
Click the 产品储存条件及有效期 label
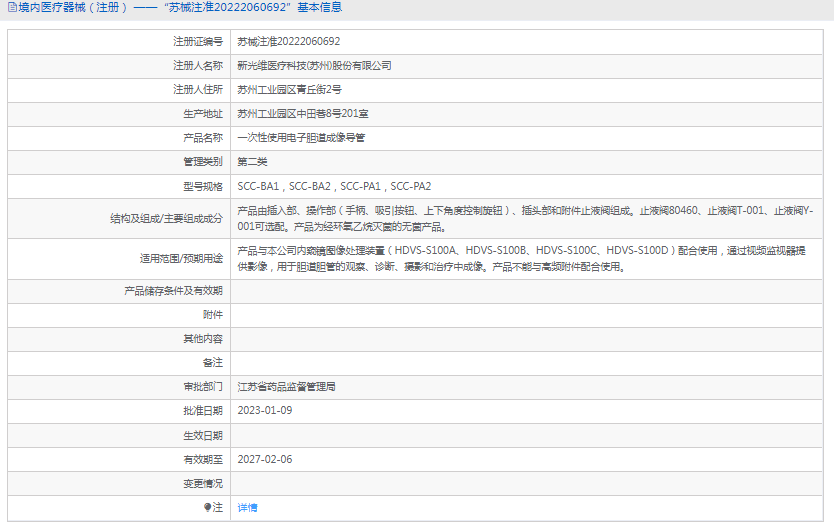[x=173, y=291]
